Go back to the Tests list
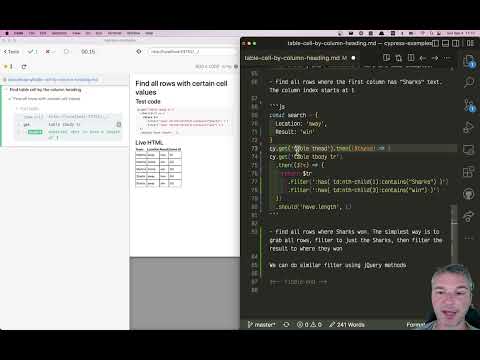Screen dimensions: 480x360 [11, 52]
